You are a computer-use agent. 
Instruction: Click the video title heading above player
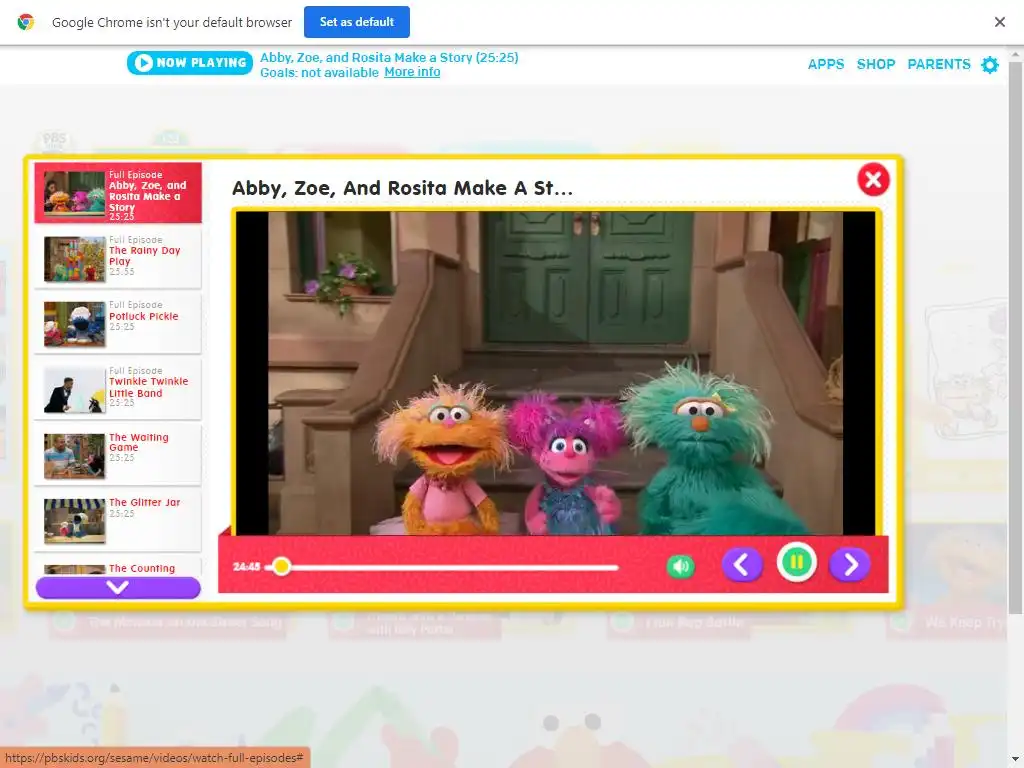point(402,188)
